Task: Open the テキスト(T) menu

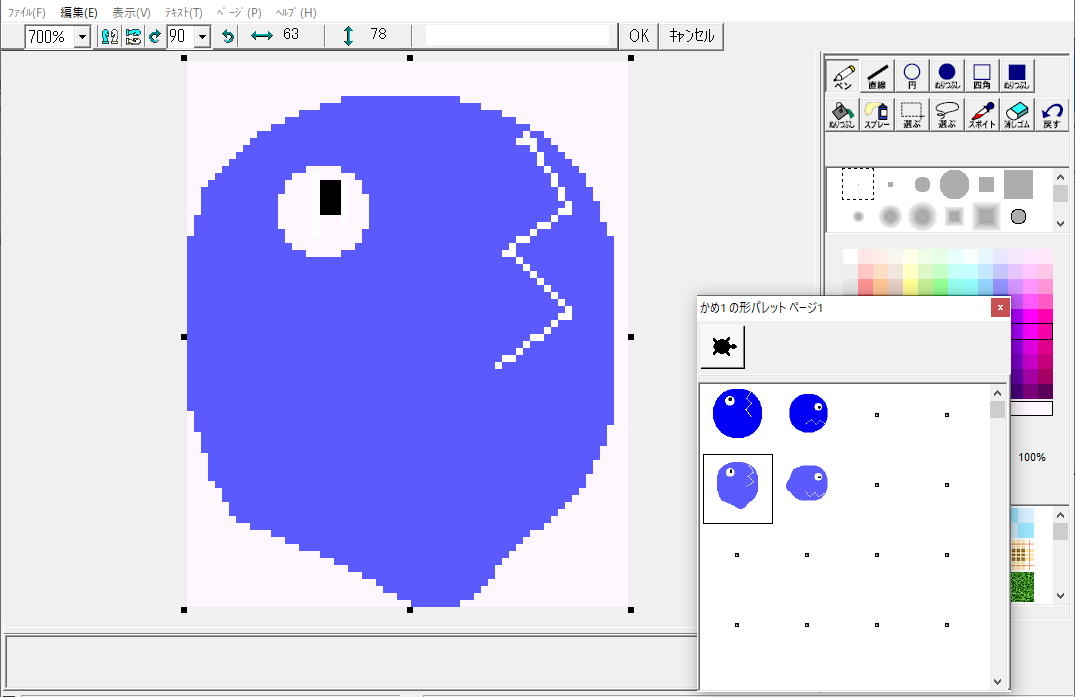Action: point(184,12)
